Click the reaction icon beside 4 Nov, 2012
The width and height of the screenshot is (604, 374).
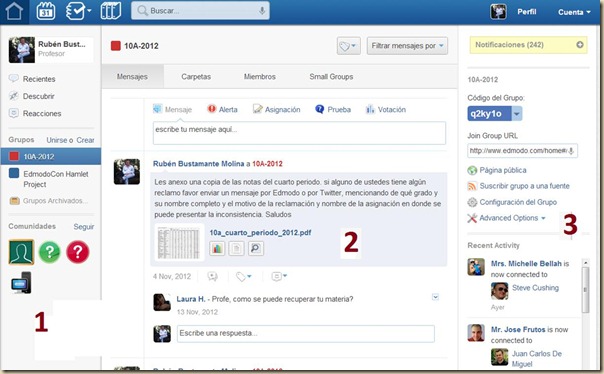tap(212, 276)
